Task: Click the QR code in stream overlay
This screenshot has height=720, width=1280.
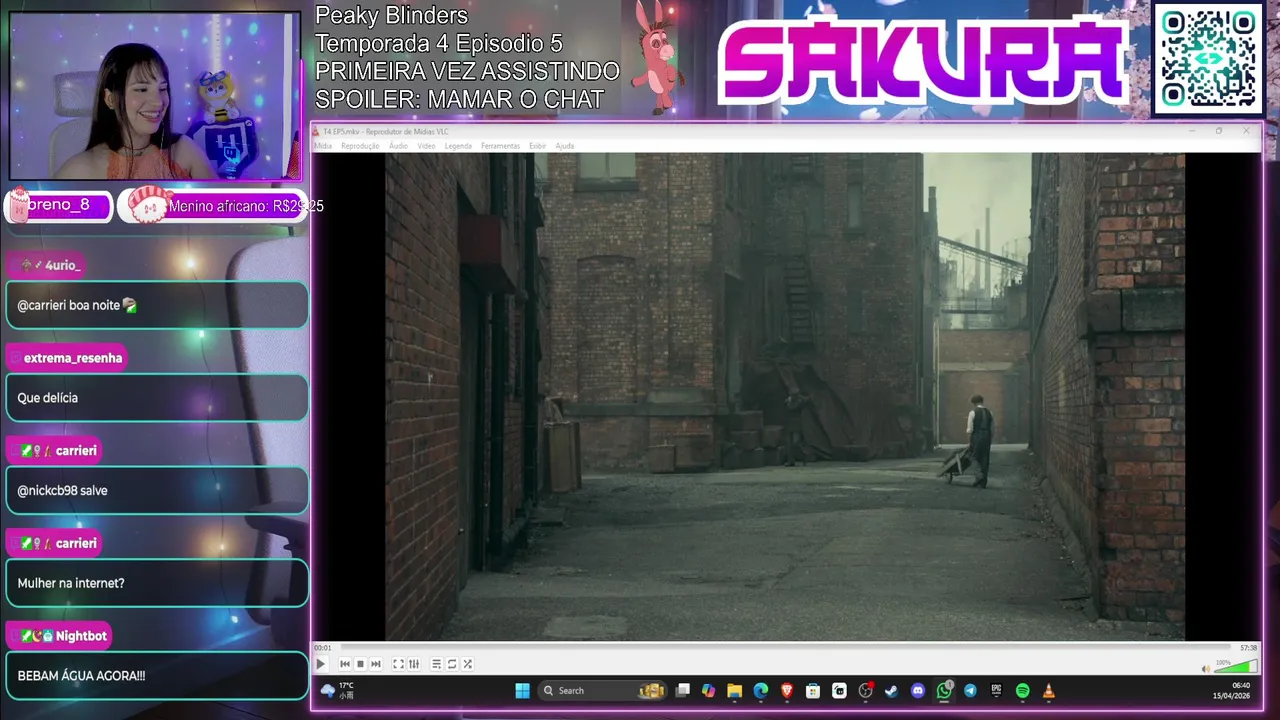Action: point(1208,59)
